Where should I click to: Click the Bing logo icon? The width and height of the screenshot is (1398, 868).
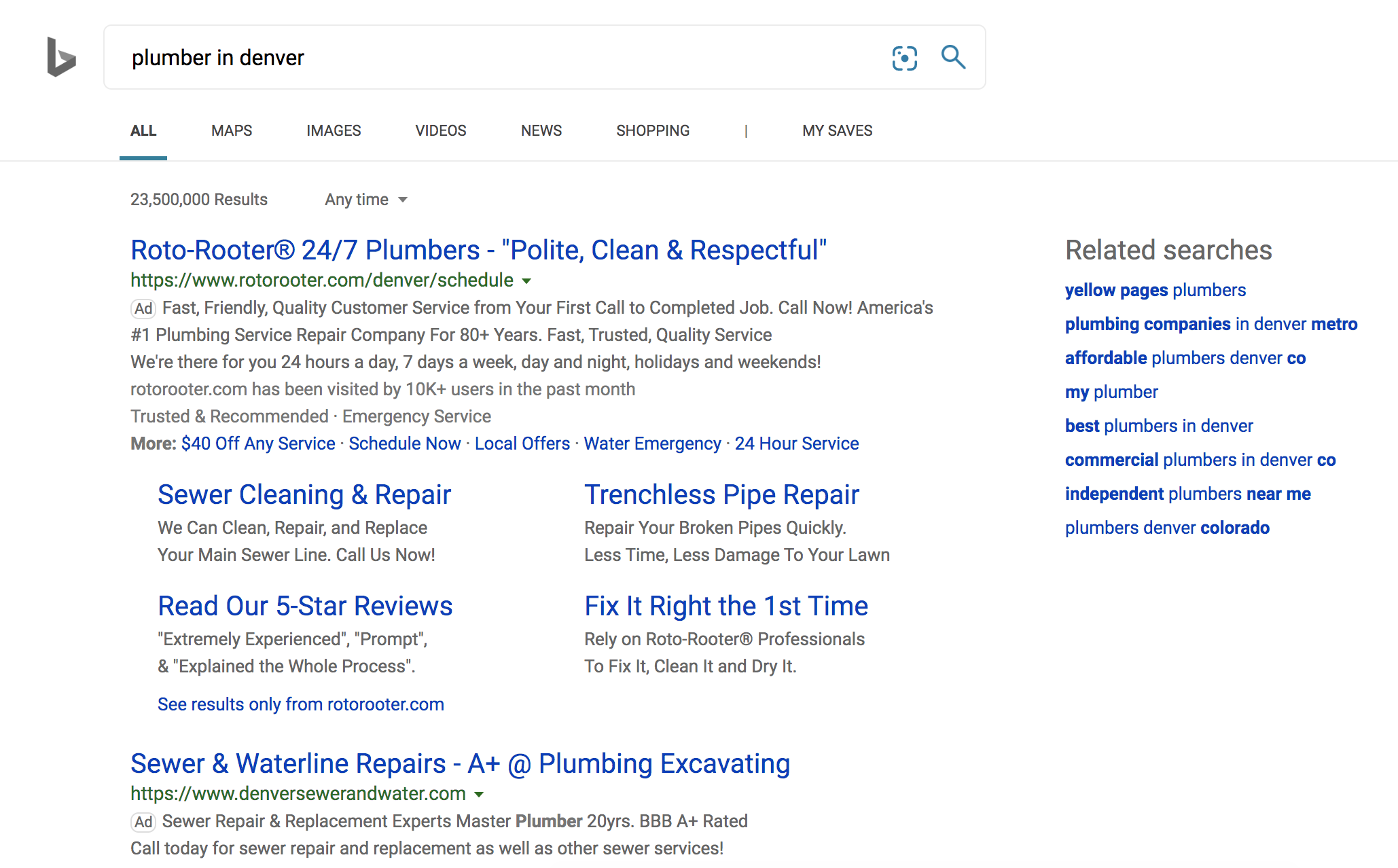61,57
